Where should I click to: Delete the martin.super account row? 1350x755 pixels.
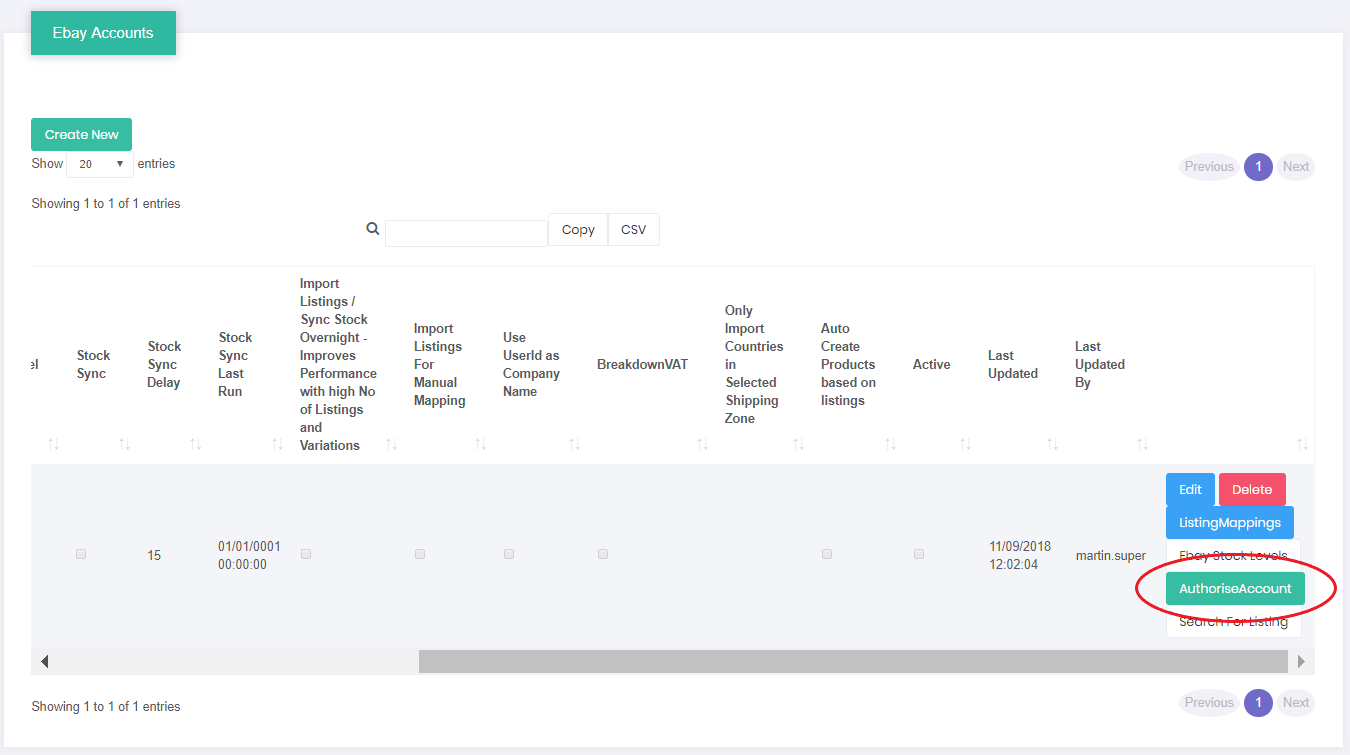1252,489
